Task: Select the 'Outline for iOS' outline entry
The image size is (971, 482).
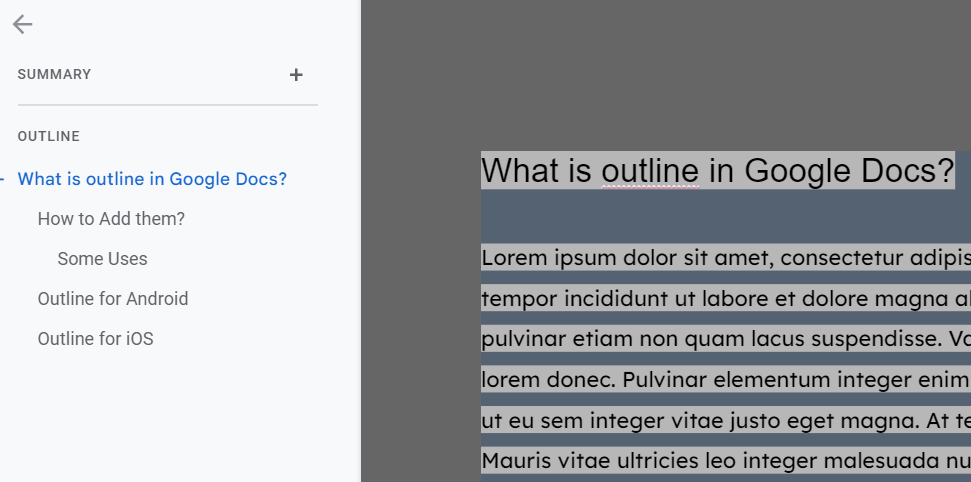Action: point(95,339)
